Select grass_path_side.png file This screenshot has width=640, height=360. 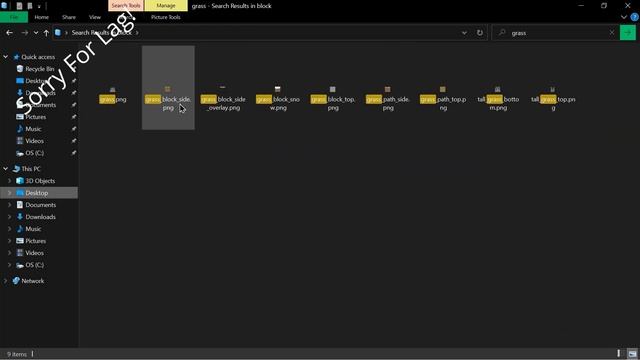388,98
